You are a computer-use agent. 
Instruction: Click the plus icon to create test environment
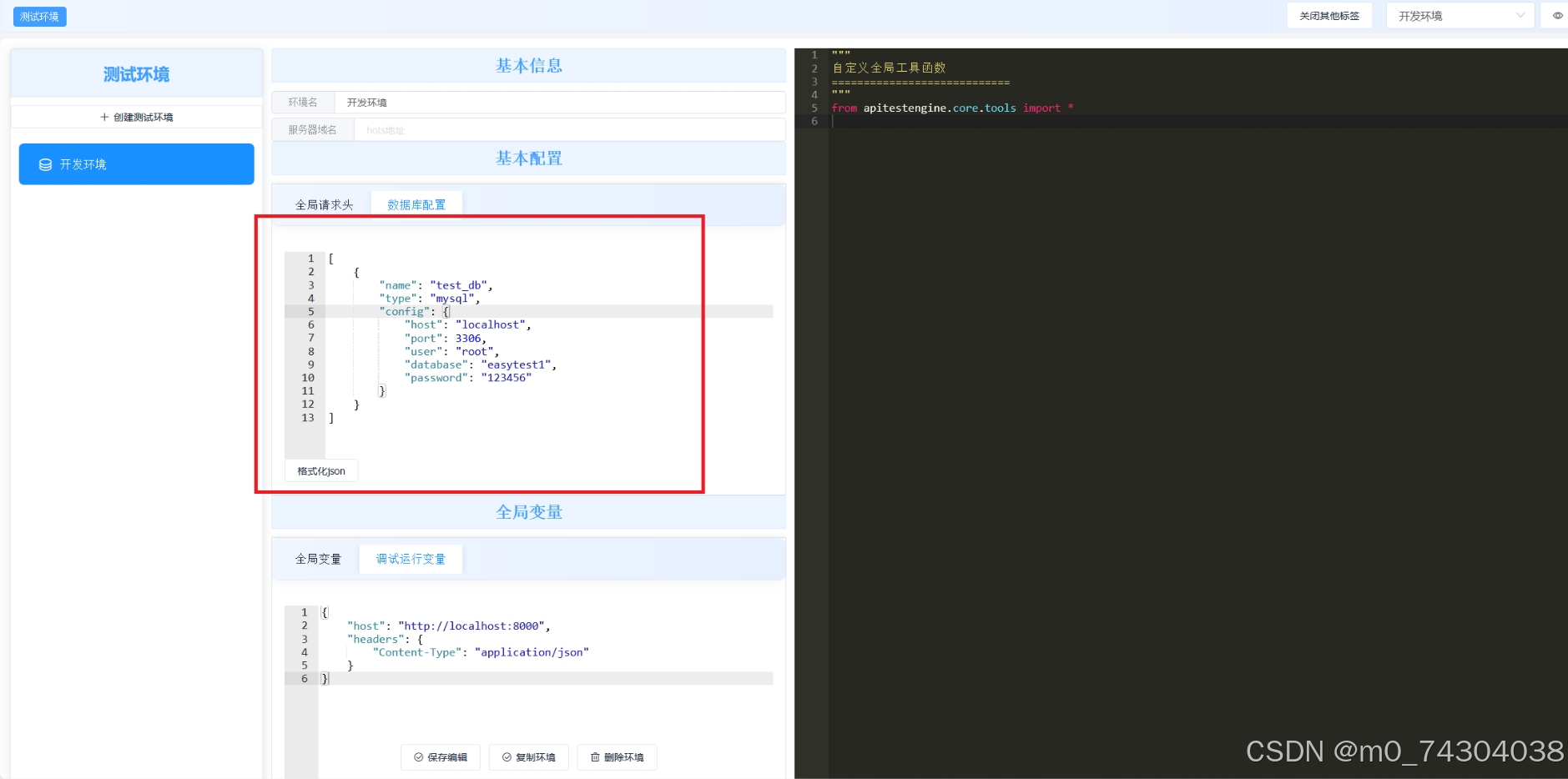tap(104, 117)
